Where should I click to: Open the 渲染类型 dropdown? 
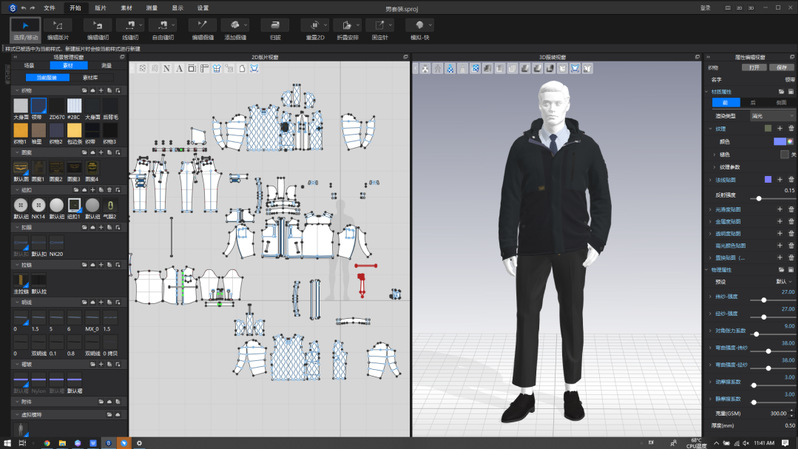[x=770, y=115]
